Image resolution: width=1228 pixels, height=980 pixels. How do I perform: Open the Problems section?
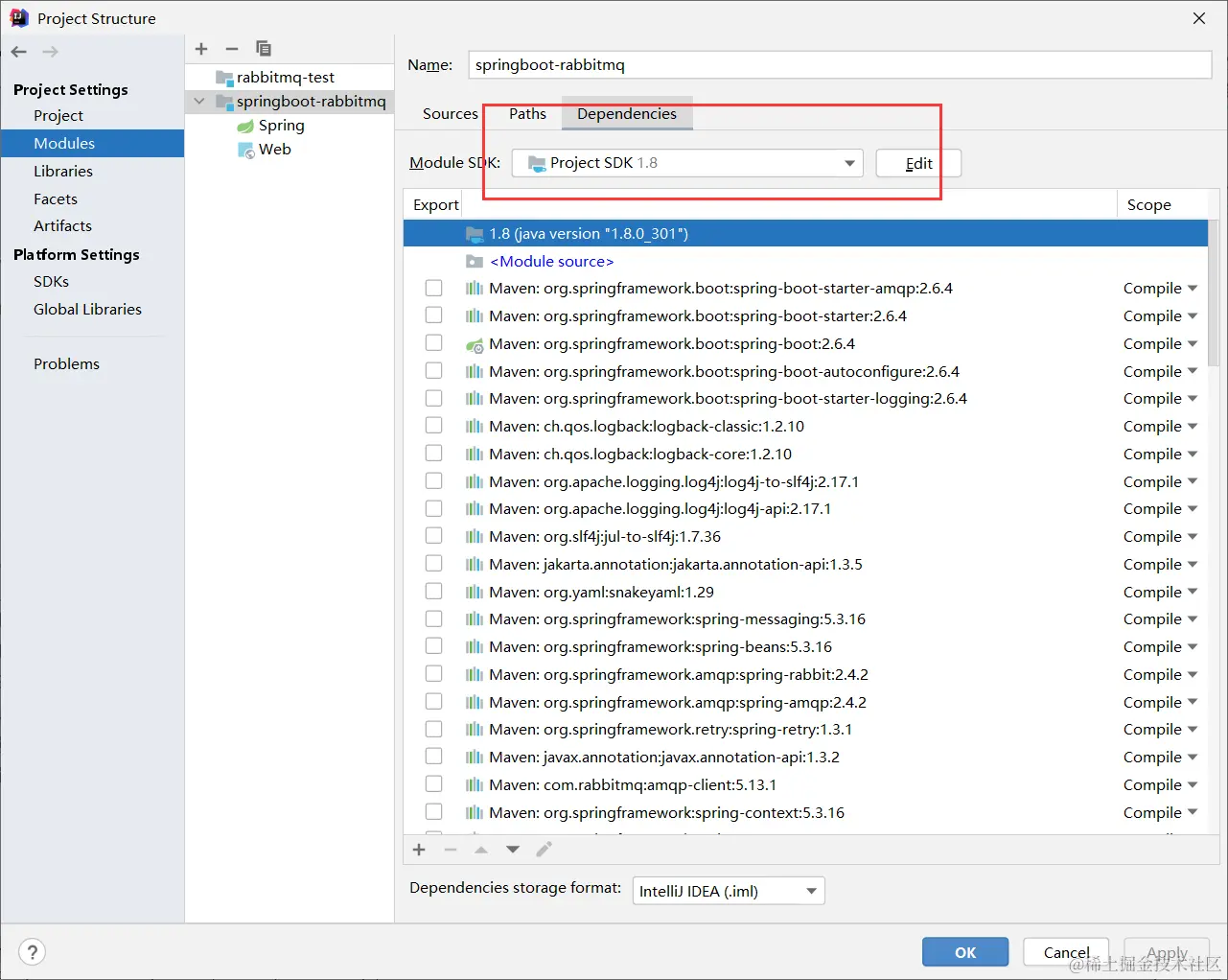(x=66, y=363)
